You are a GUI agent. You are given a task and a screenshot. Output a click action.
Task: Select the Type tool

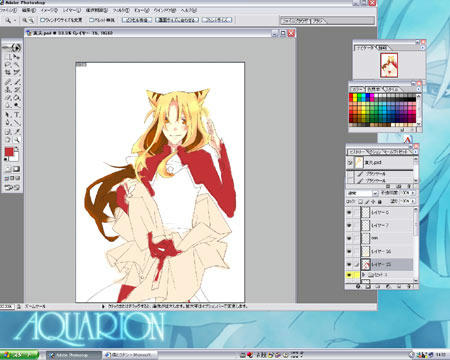click(x=17, y=115)
